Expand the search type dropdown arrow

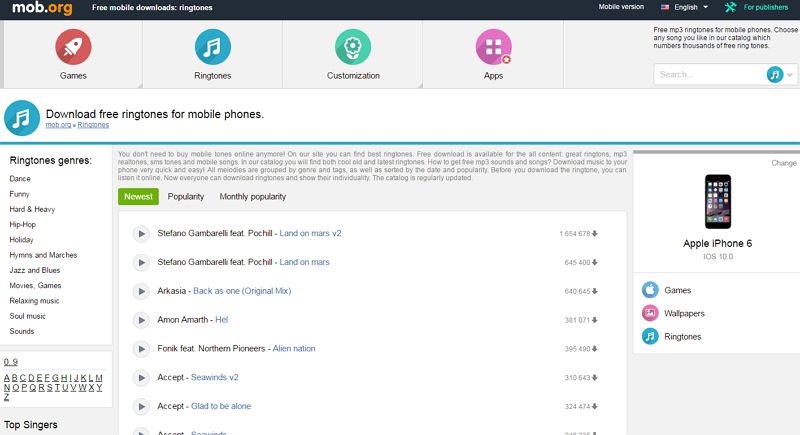point(790,75)
